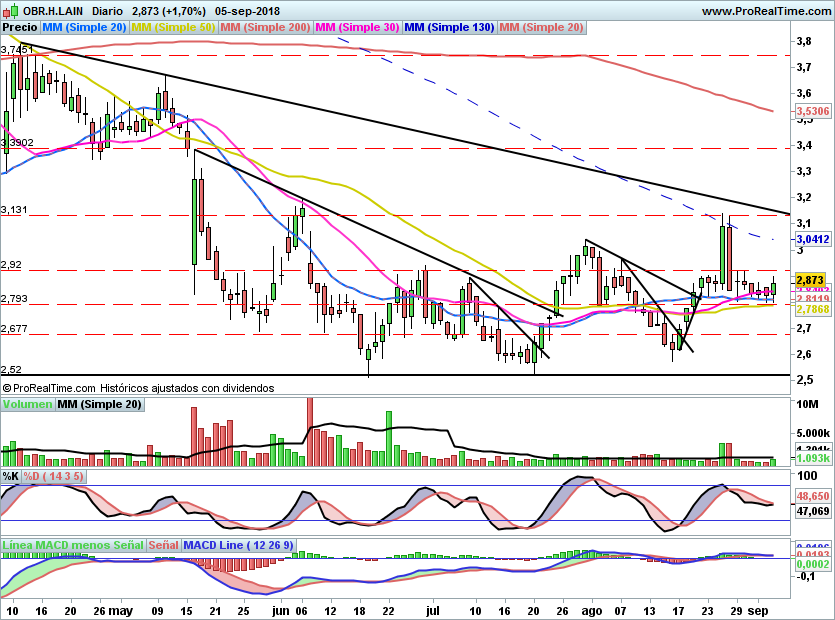835x620 pixels.
Task: Select the yellow MM (Simple 50) legend
Action: 174,27
